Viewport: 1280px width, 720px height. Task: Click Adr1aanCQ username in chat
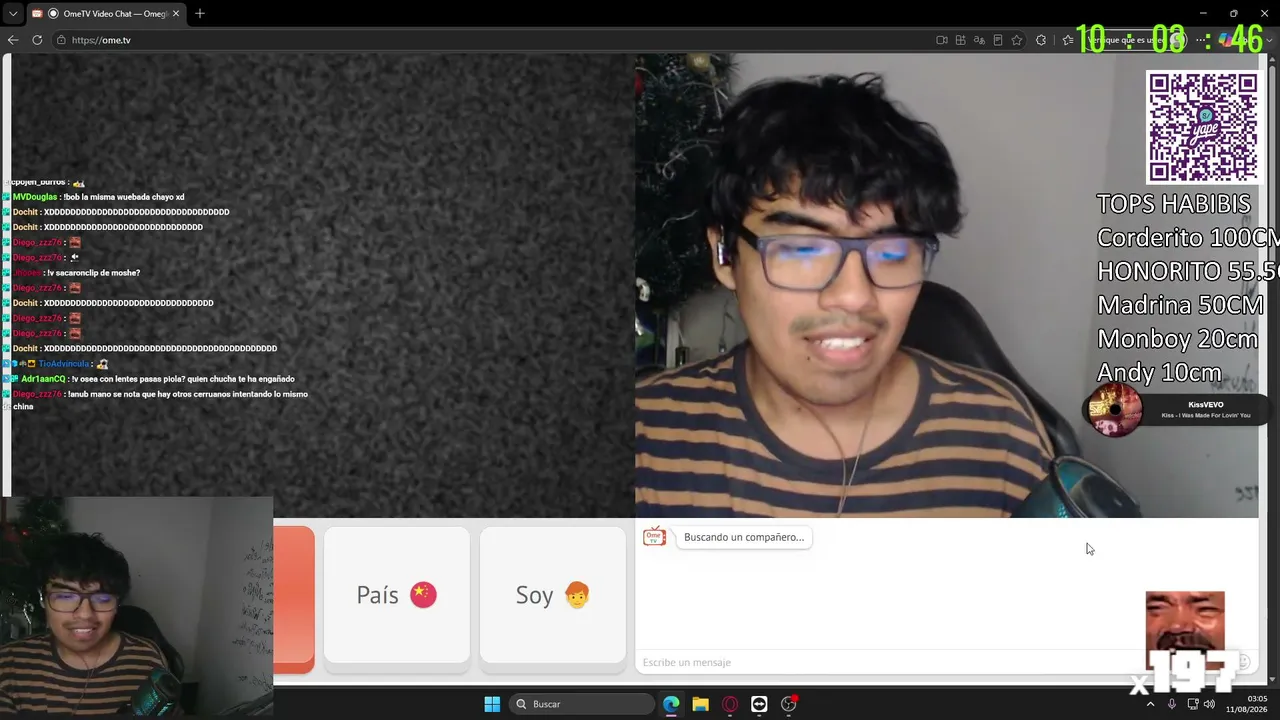click(43, 379)
